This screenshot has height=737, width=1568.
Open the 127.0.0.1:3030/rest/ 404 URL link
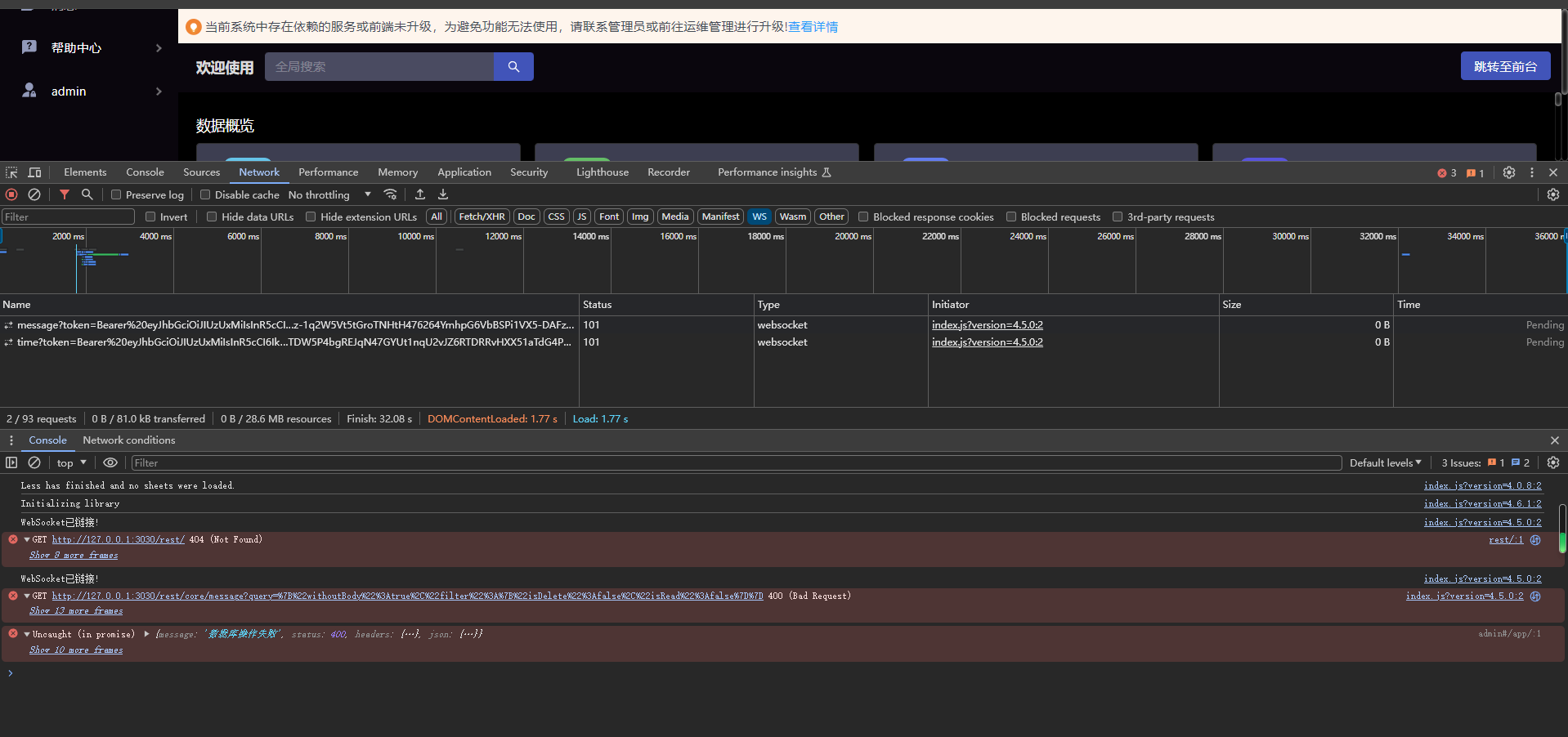pyautogui.click(x=119, y=539)
